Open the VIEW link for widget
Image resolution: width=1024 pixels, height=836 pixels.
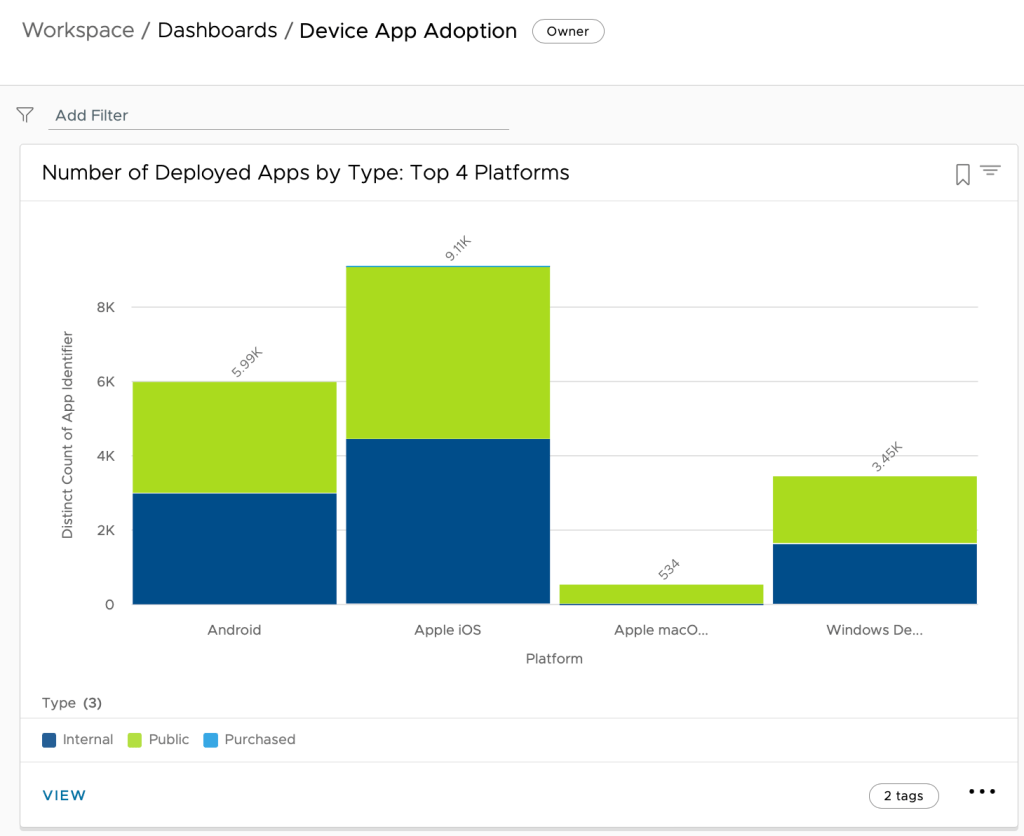point(64,796)
